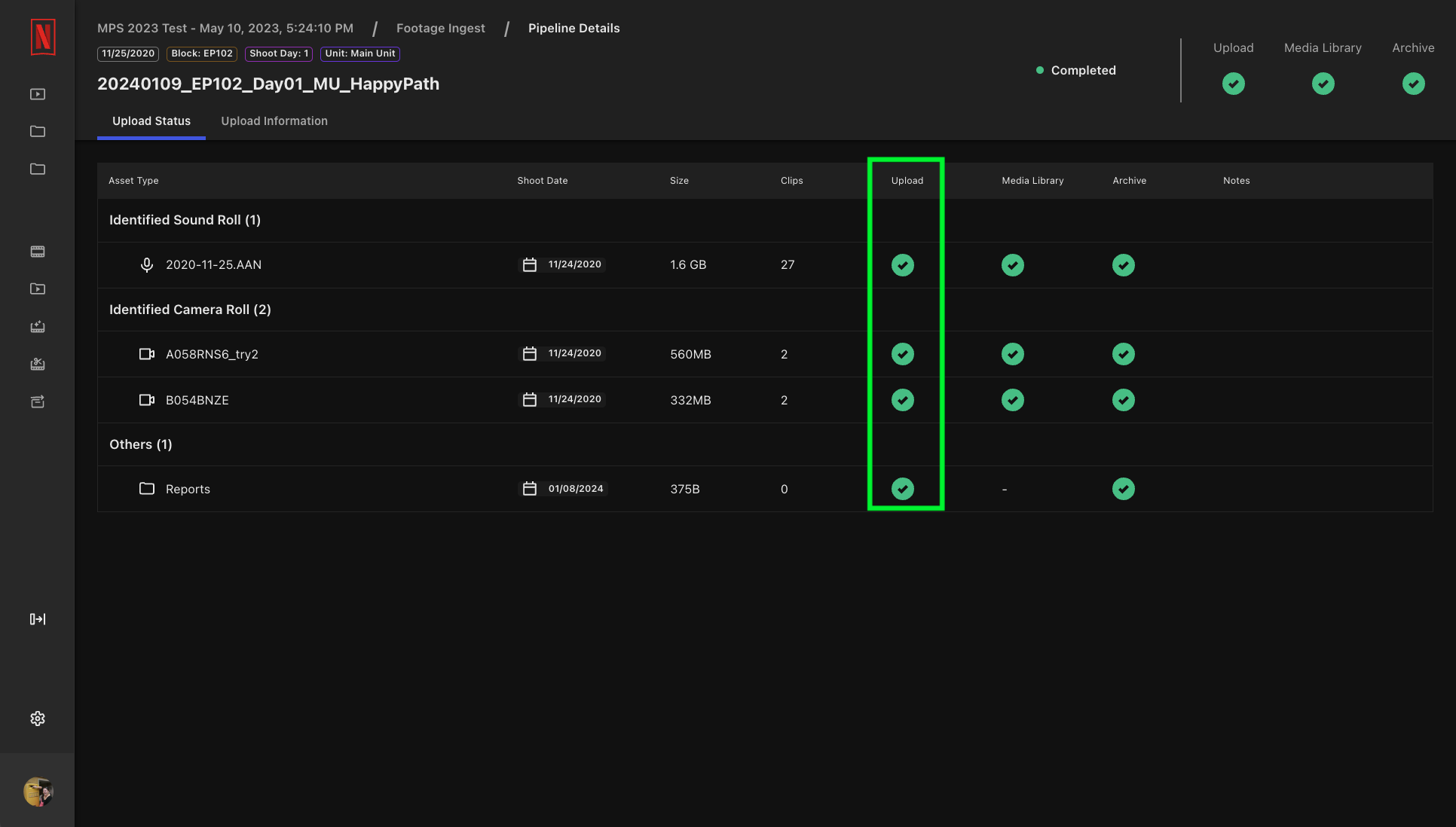The width and height of the screenshot is (1456, 827).
Task: Click the folder icon next to Reports
Action: [x=146, y=488]
